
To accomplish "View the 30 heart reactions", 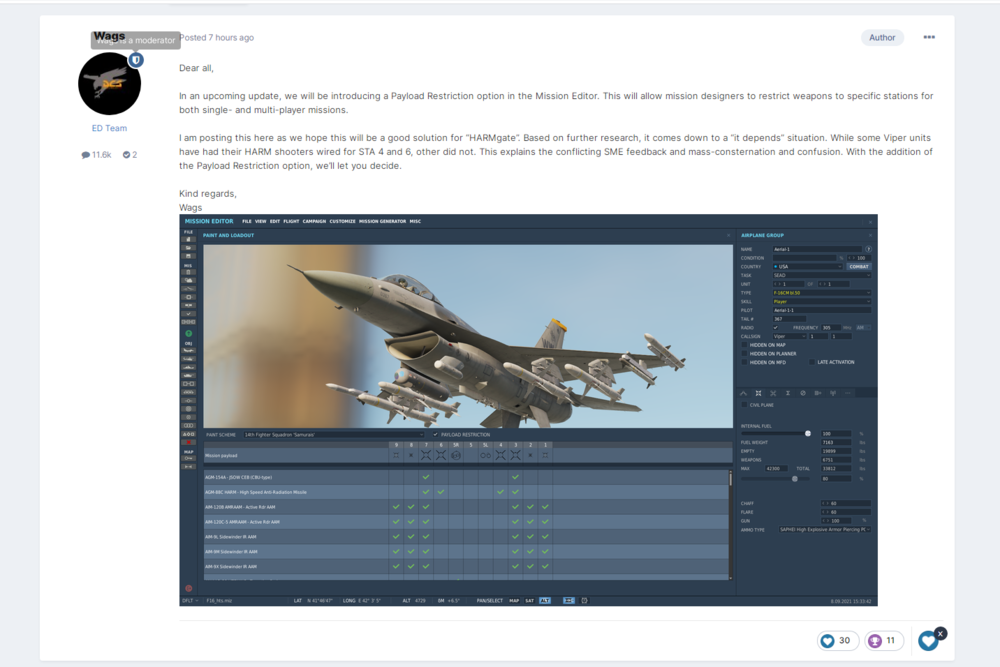I will pyautogui.click(x=837, y=640).
